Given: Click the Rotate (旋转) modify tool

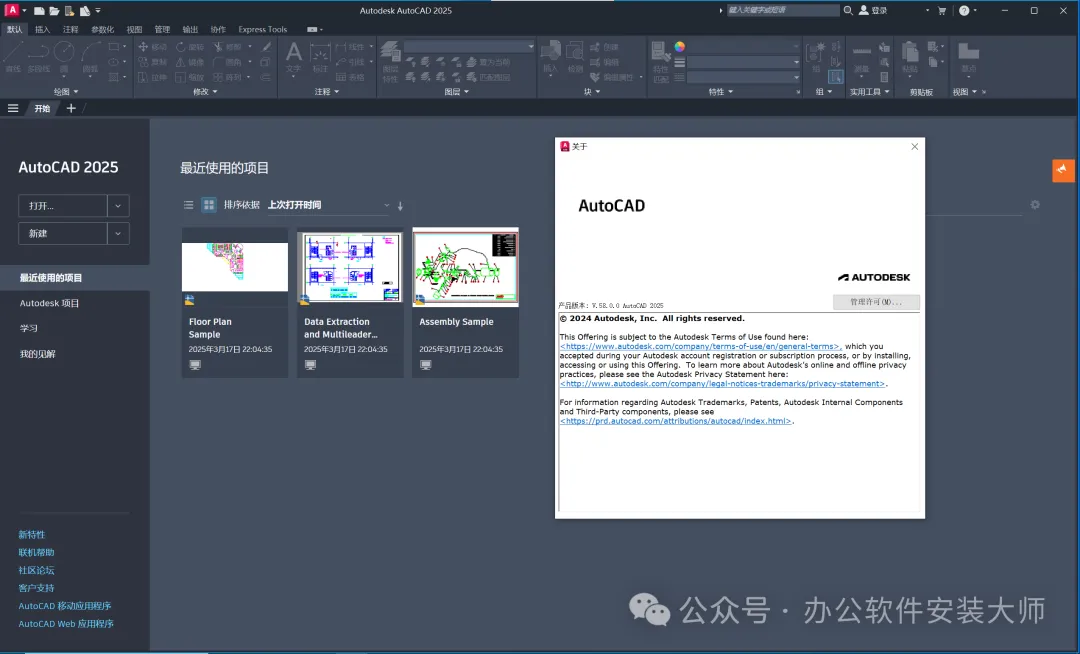Looking at the screenshot, I should pyautogui.click(x=190, y=47).
